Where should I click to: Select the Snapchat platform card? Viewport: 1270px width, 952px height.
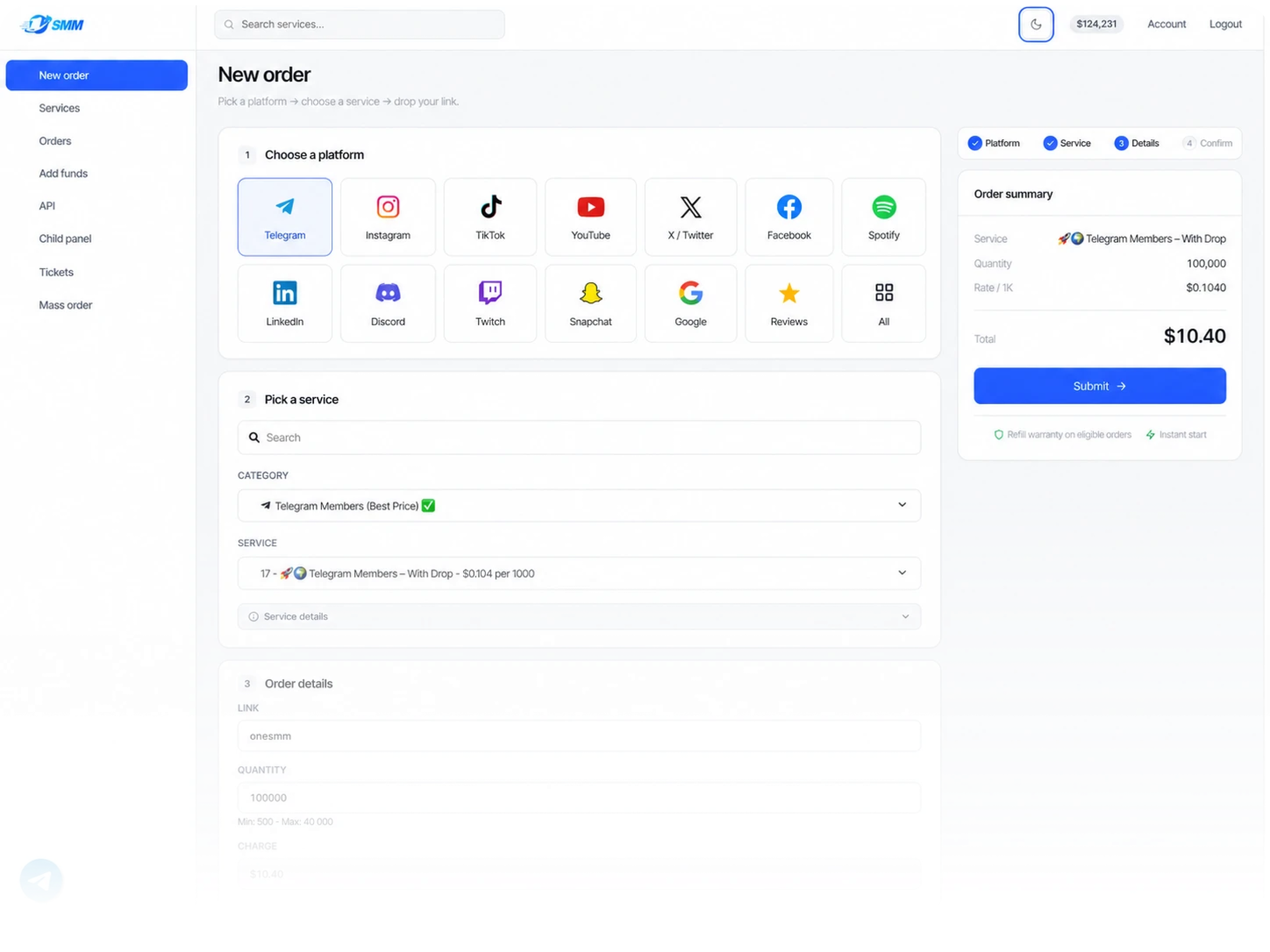590,303
